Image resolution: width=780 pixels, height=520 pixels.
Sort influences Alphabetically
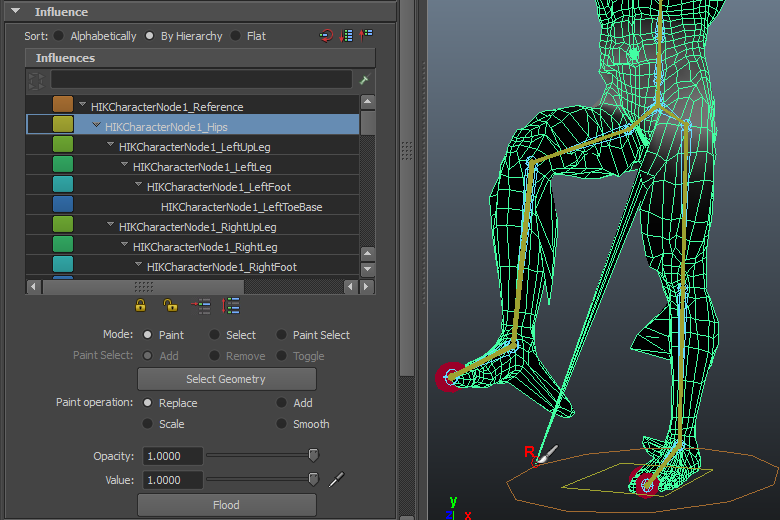59,36
